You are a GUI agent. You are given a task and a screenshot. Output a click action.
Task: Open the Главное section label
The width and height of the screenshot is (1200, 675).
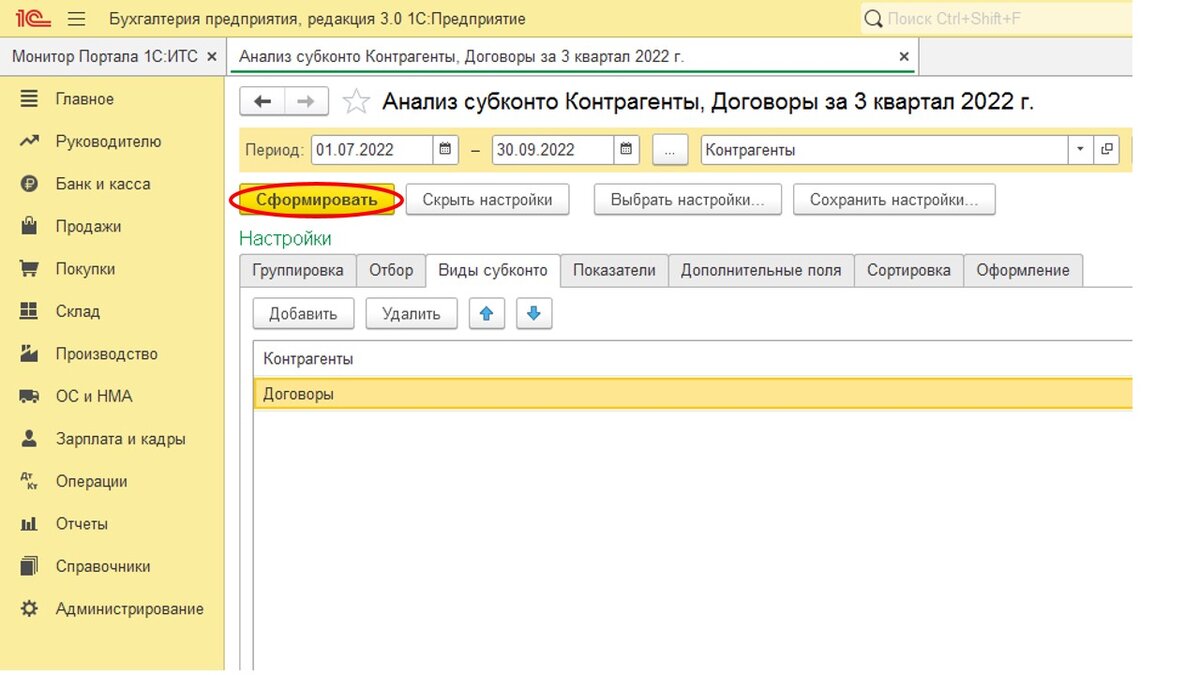click(85, 99)
